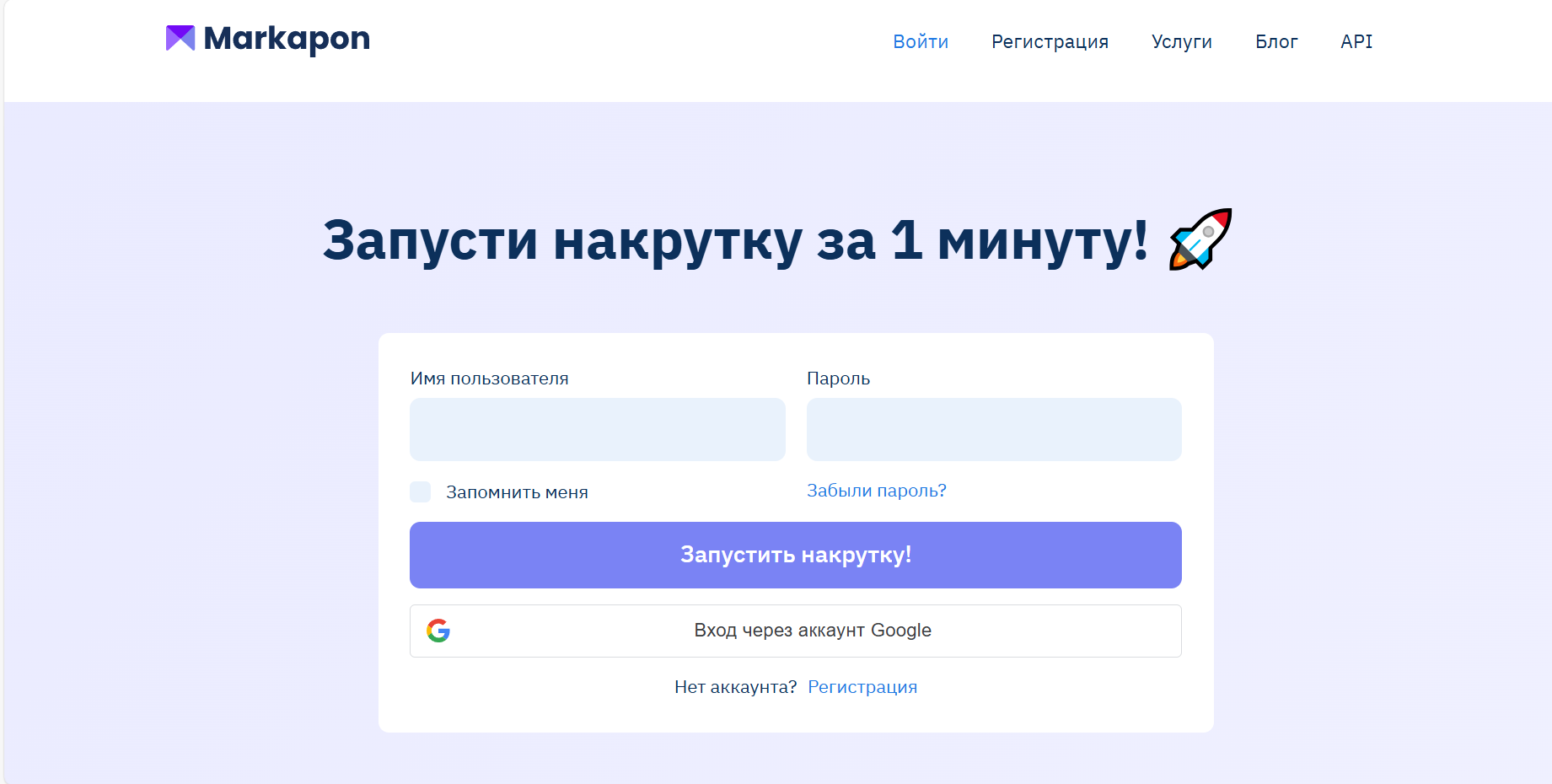
Task: Click the rocket emoji beside the headline
Action: 1200,239
